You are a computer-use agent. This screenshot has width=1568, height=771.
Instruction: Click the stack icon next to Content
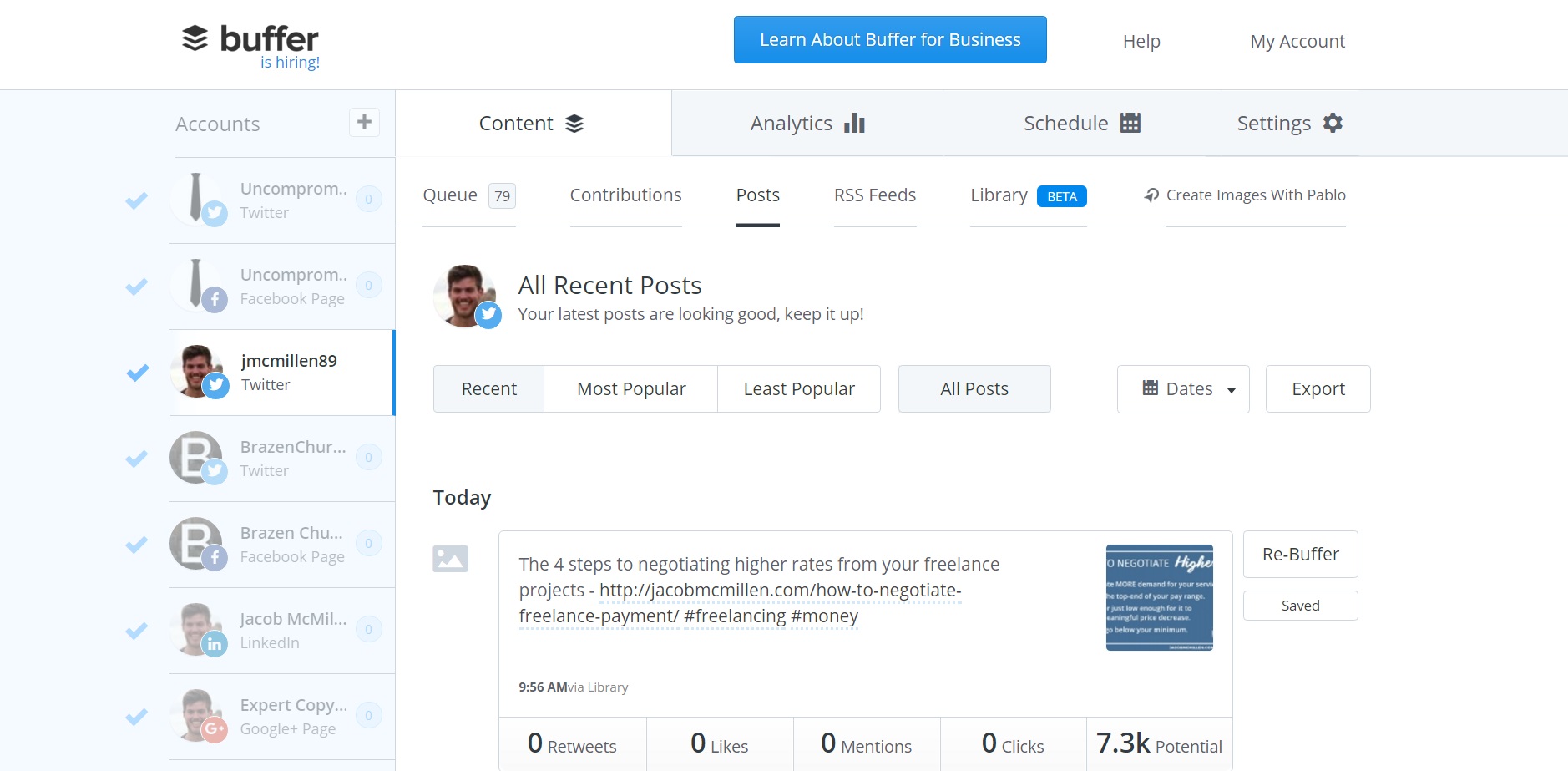pos(573,122)
